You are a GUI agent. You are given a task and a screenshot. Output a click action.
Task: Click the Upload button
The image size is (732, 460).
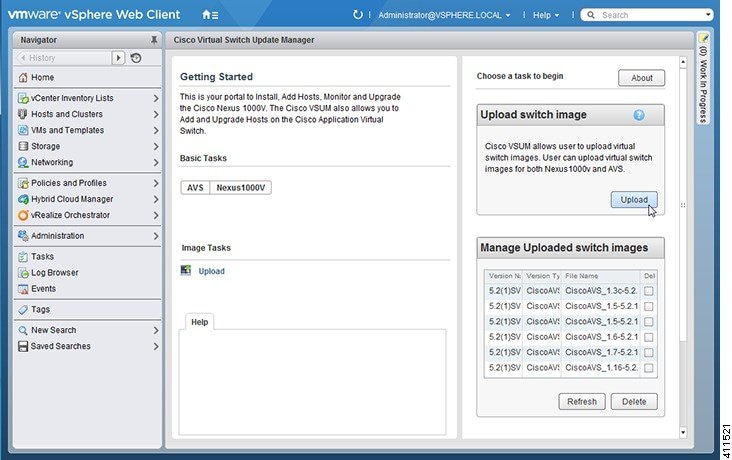633,199
